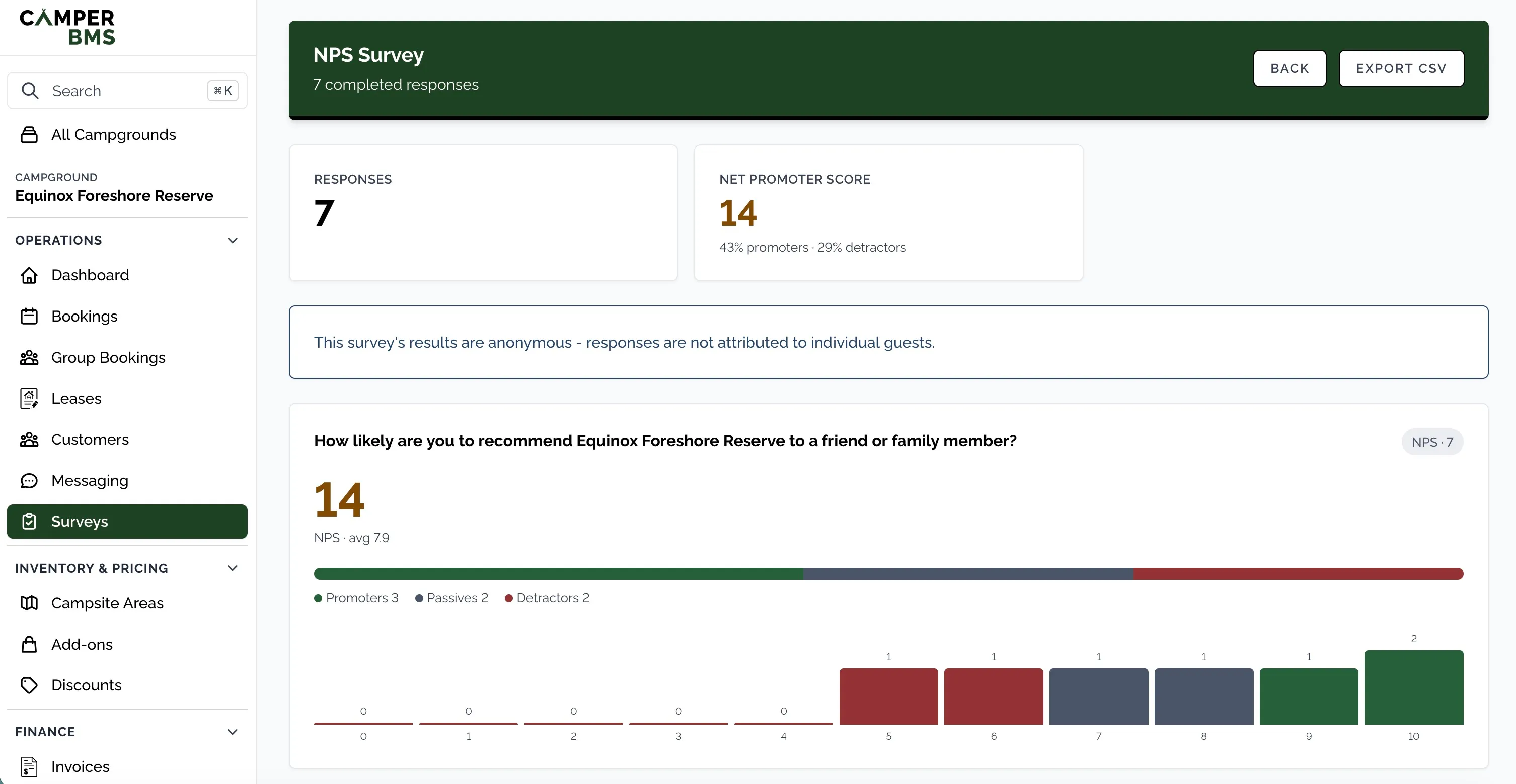The image size is (1516, 784).
Task: Click the score 9 green histogram bar
Action: 1309,696
